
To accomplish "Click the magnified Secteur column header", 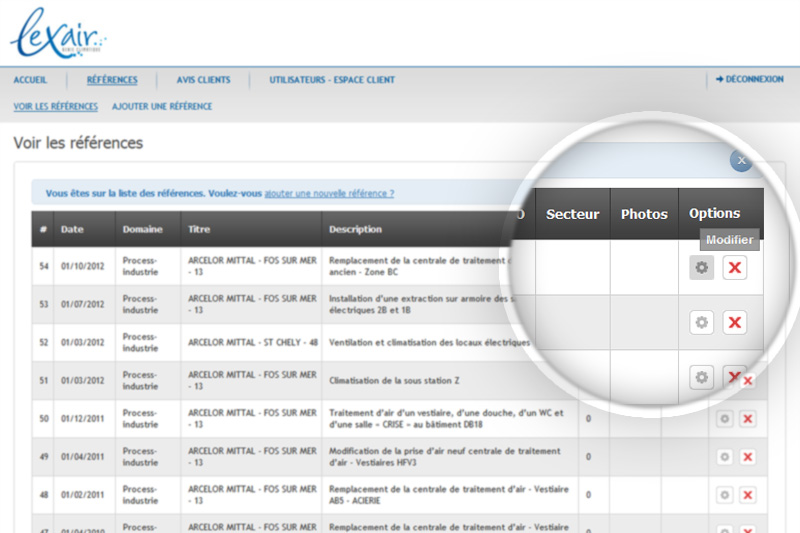I will (x=572, y=214).
